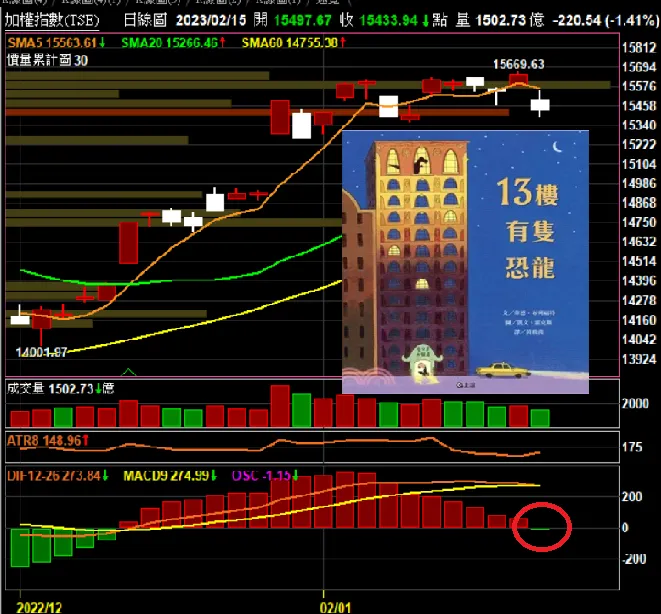Click the 13924 price axis label
Viewport: 661px width, 614px height.
click(x=639, y=359)
